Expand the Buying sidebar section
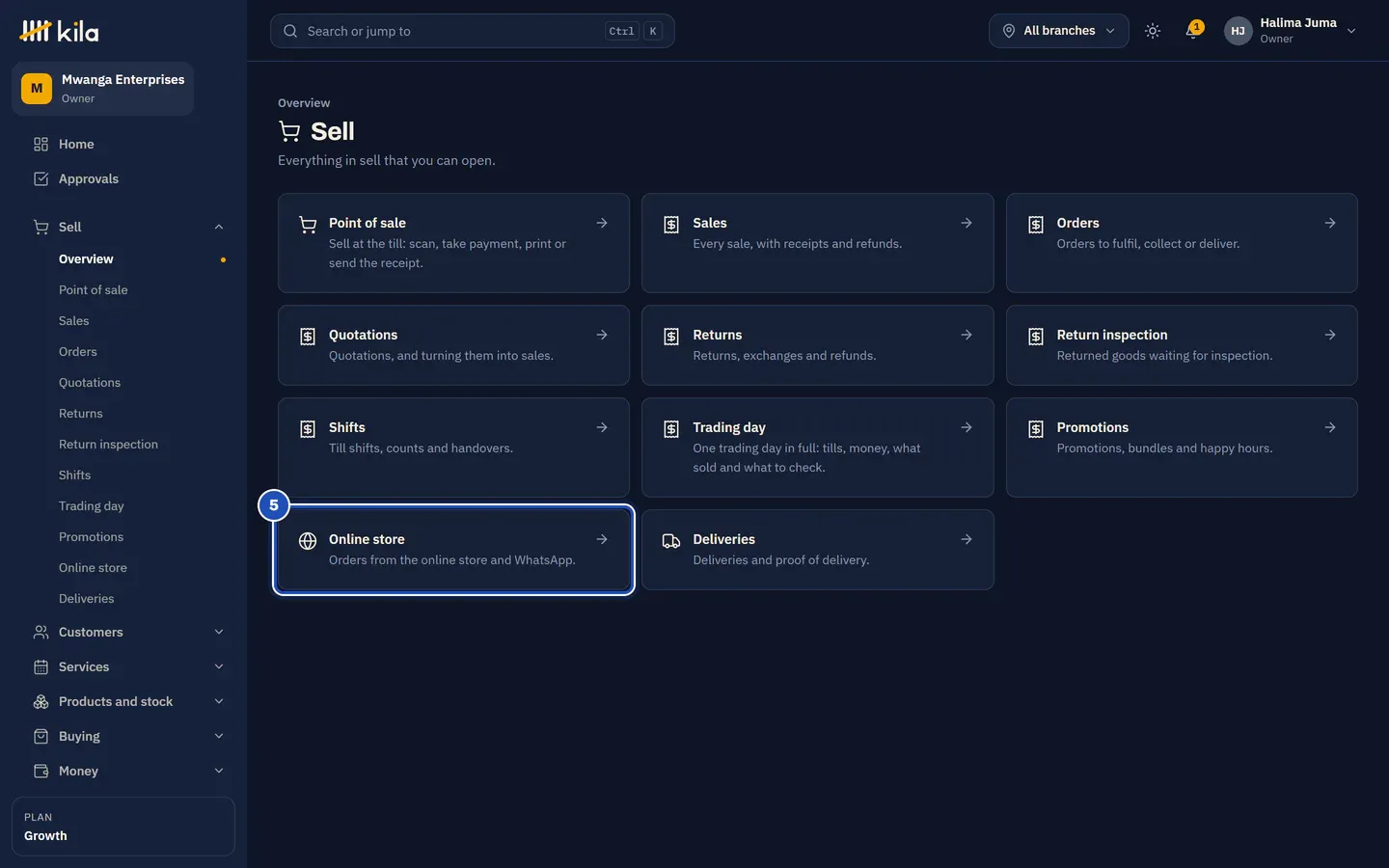Viewport: 1389px width, 868px height. tap(219, 736)
